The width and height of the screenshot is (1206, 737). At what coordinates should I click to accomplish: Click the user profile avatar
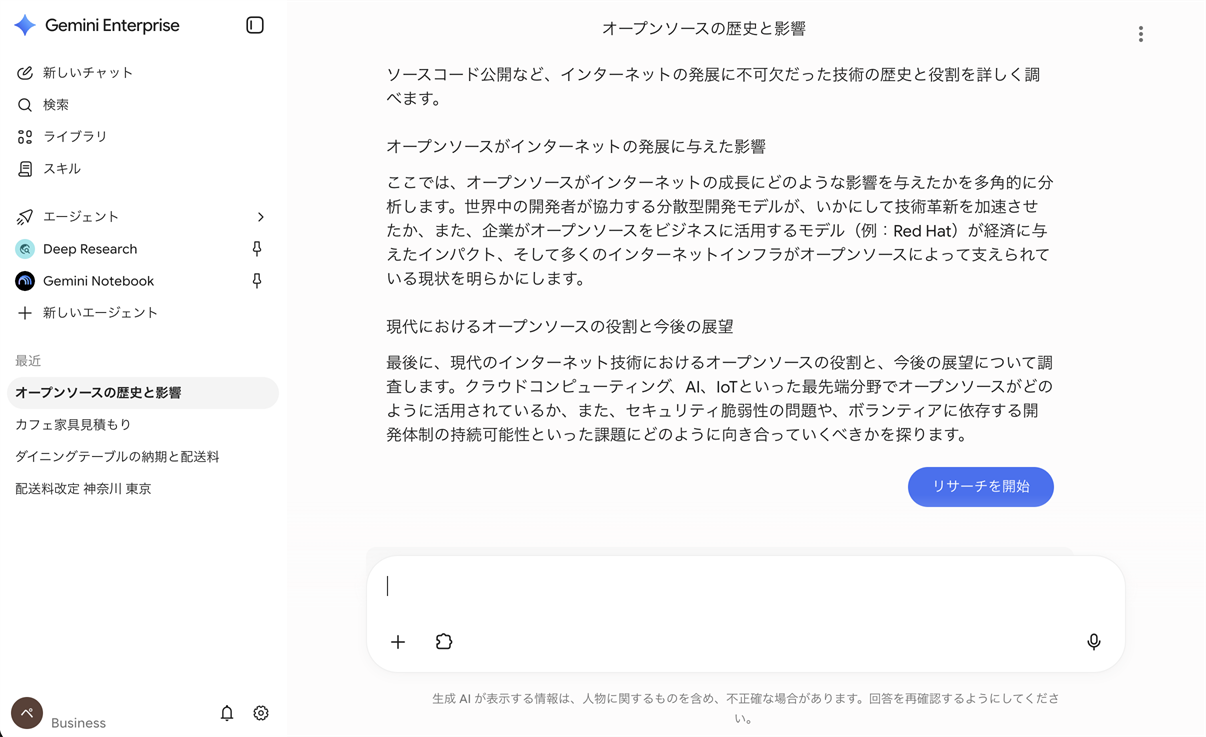[x=27, y=713]
